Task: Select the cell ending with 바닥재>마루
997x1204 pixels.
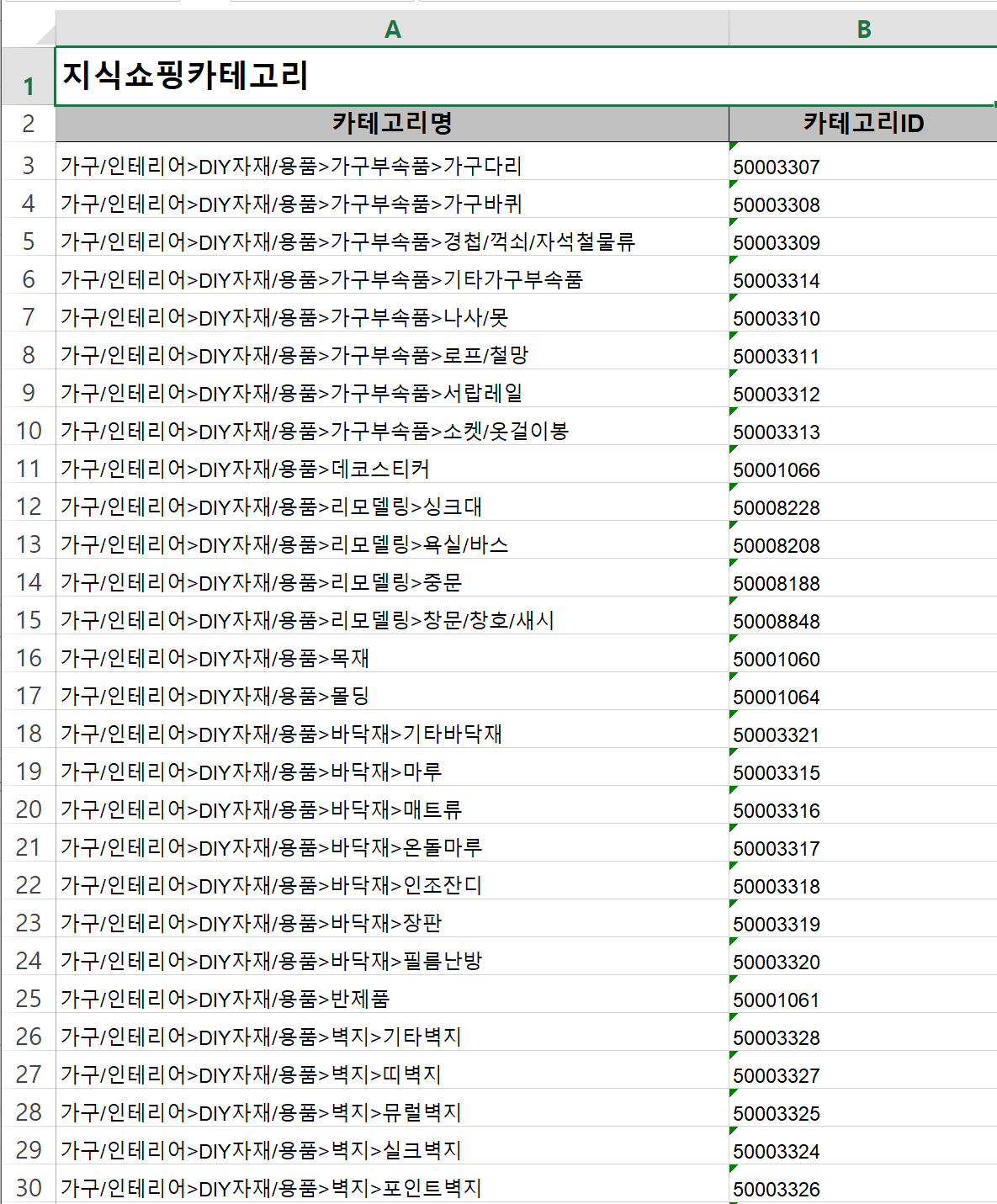Action: tap(392, 767)
